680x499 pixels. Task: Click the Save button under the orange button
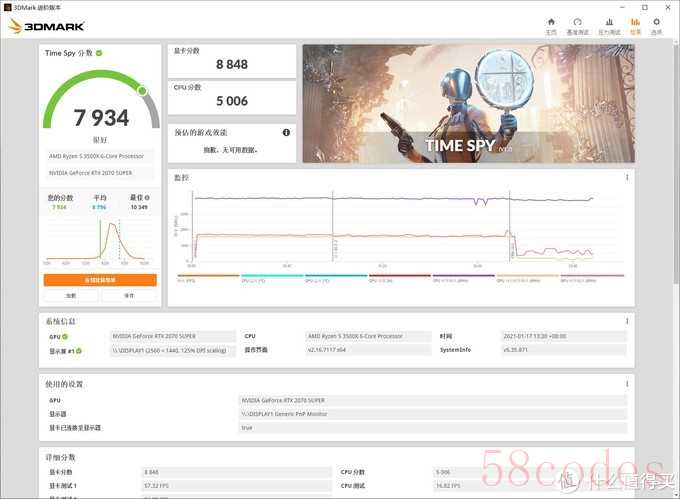pos(129,296)
